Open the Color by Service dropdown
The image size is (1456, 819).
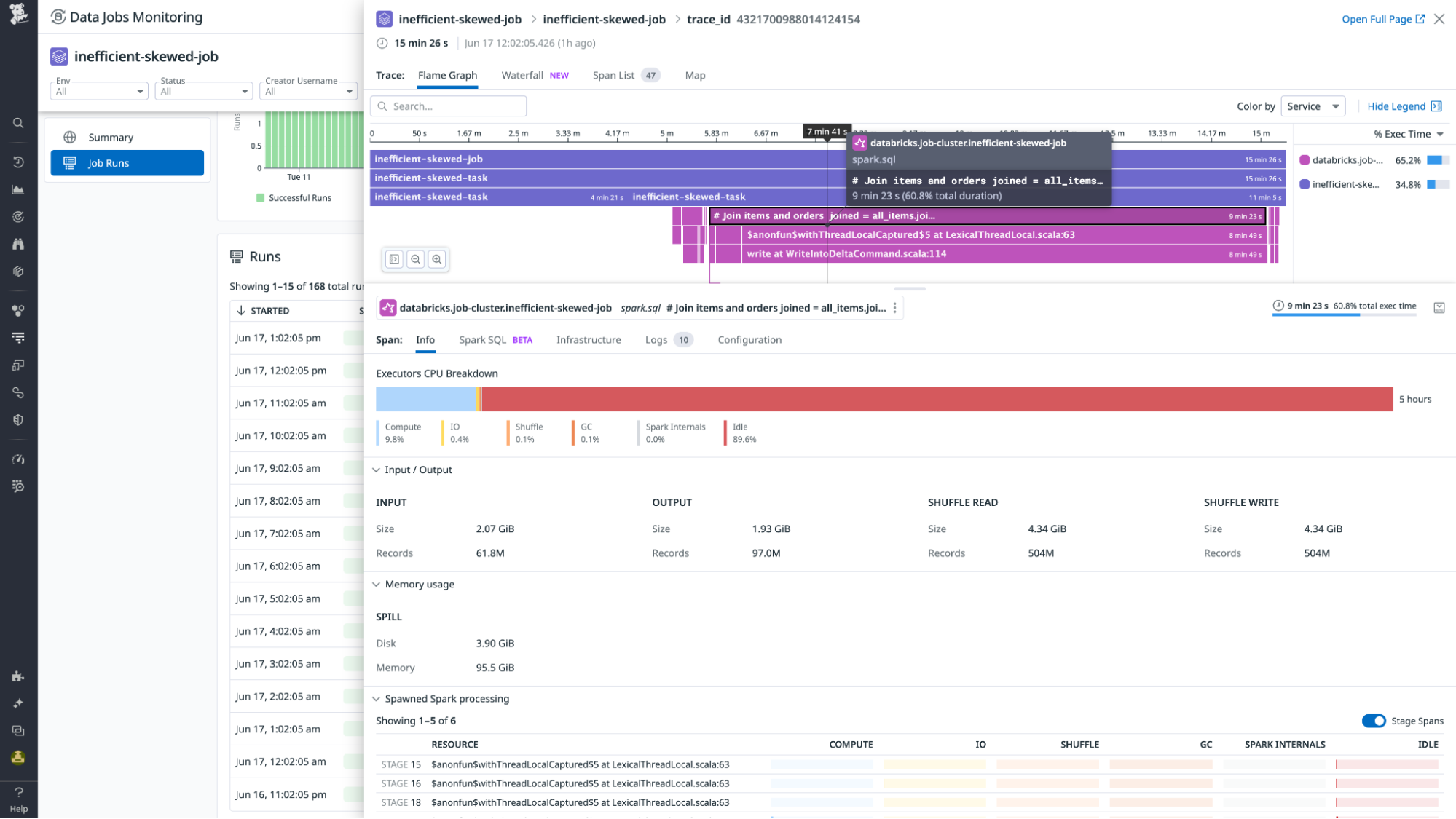click(1313, 106)
